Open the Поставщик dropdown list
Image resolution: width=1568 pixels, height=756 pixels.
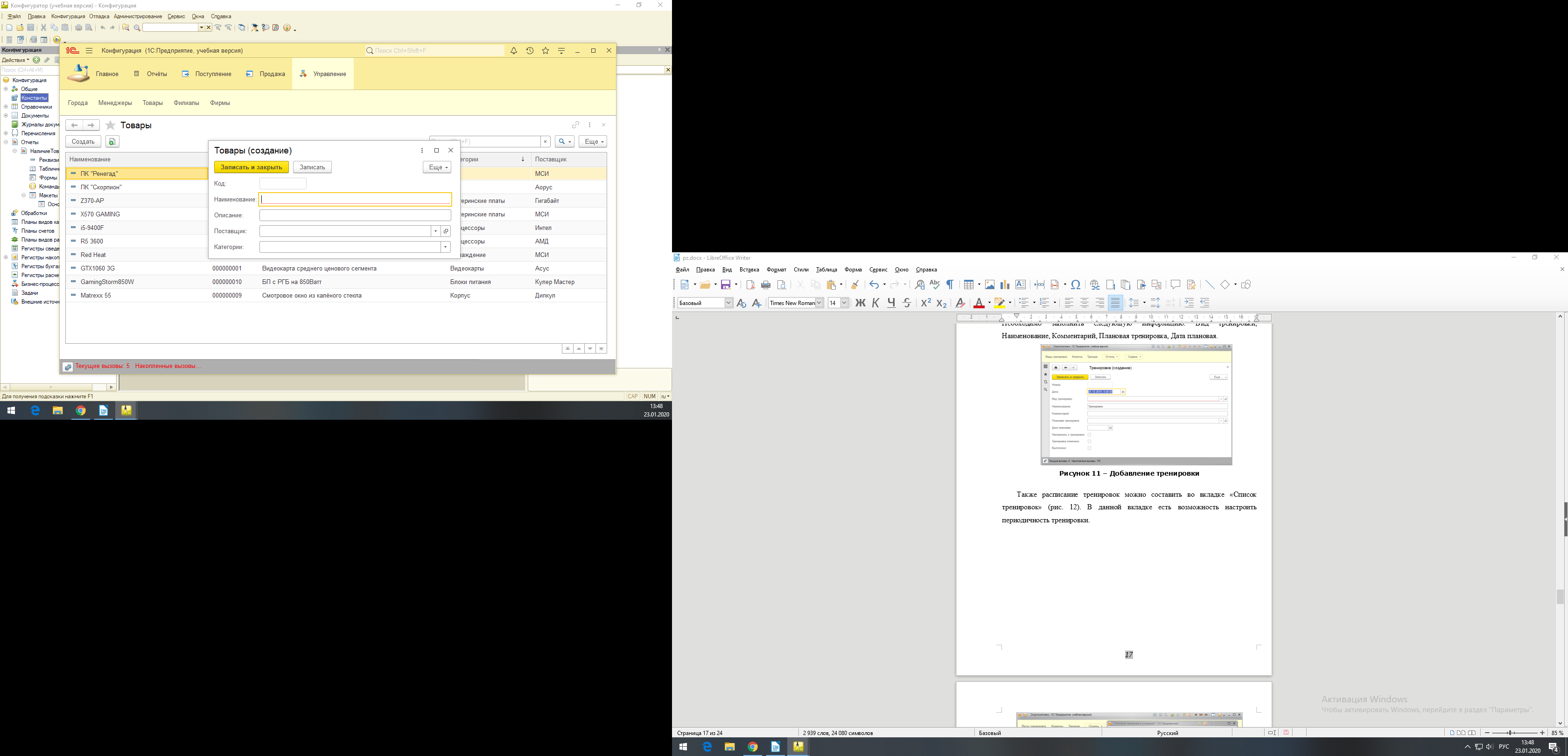point(436,231)
